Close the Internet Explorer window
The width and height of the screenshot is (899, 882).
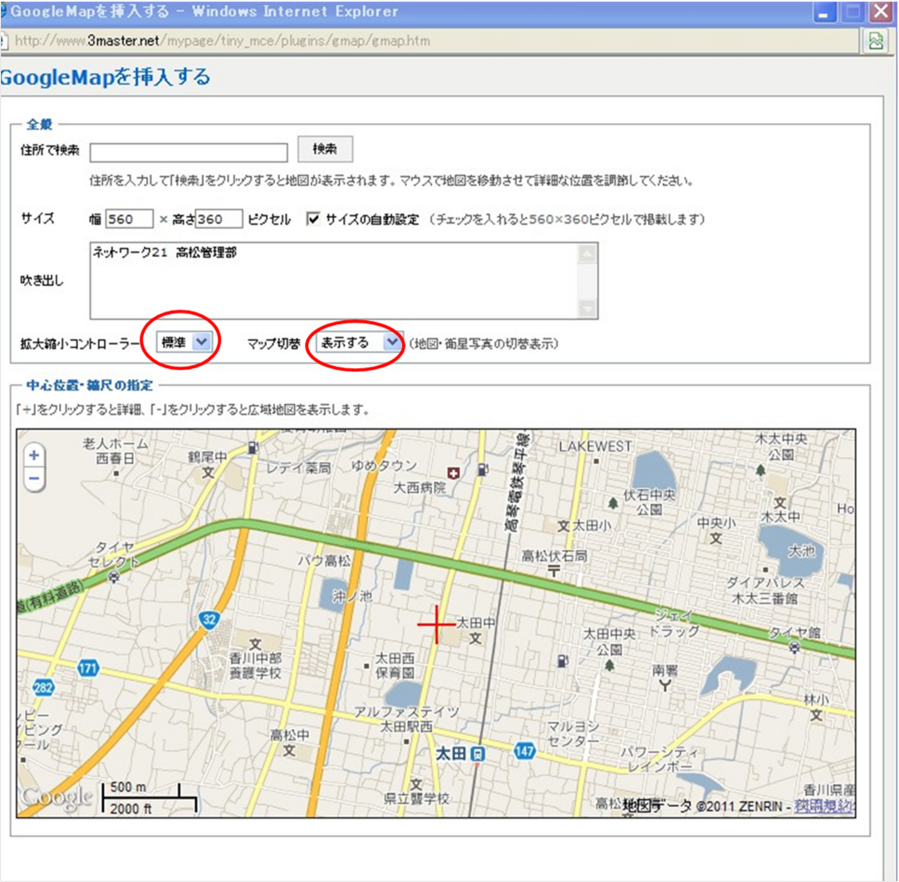881,12
